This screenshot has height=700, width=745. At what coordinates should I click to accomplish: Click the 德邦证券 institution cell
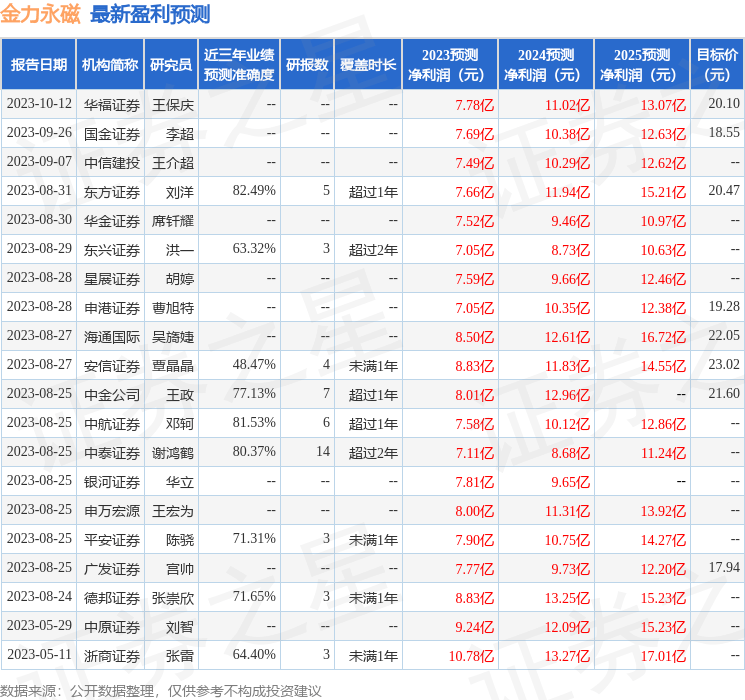point(112,598)
